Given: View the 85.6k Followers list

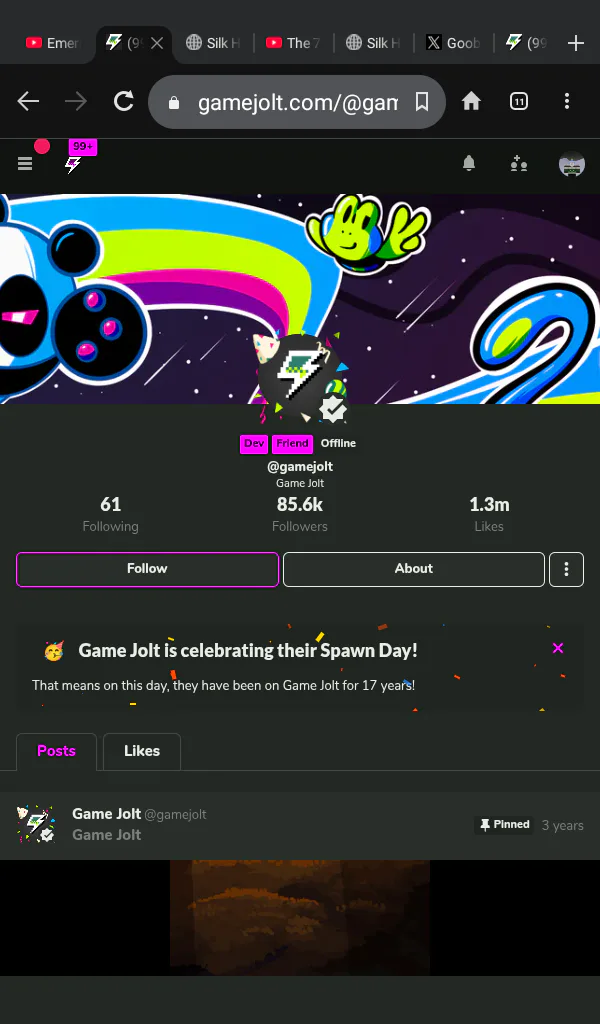Looking at the screenshot, I should 300,515.
